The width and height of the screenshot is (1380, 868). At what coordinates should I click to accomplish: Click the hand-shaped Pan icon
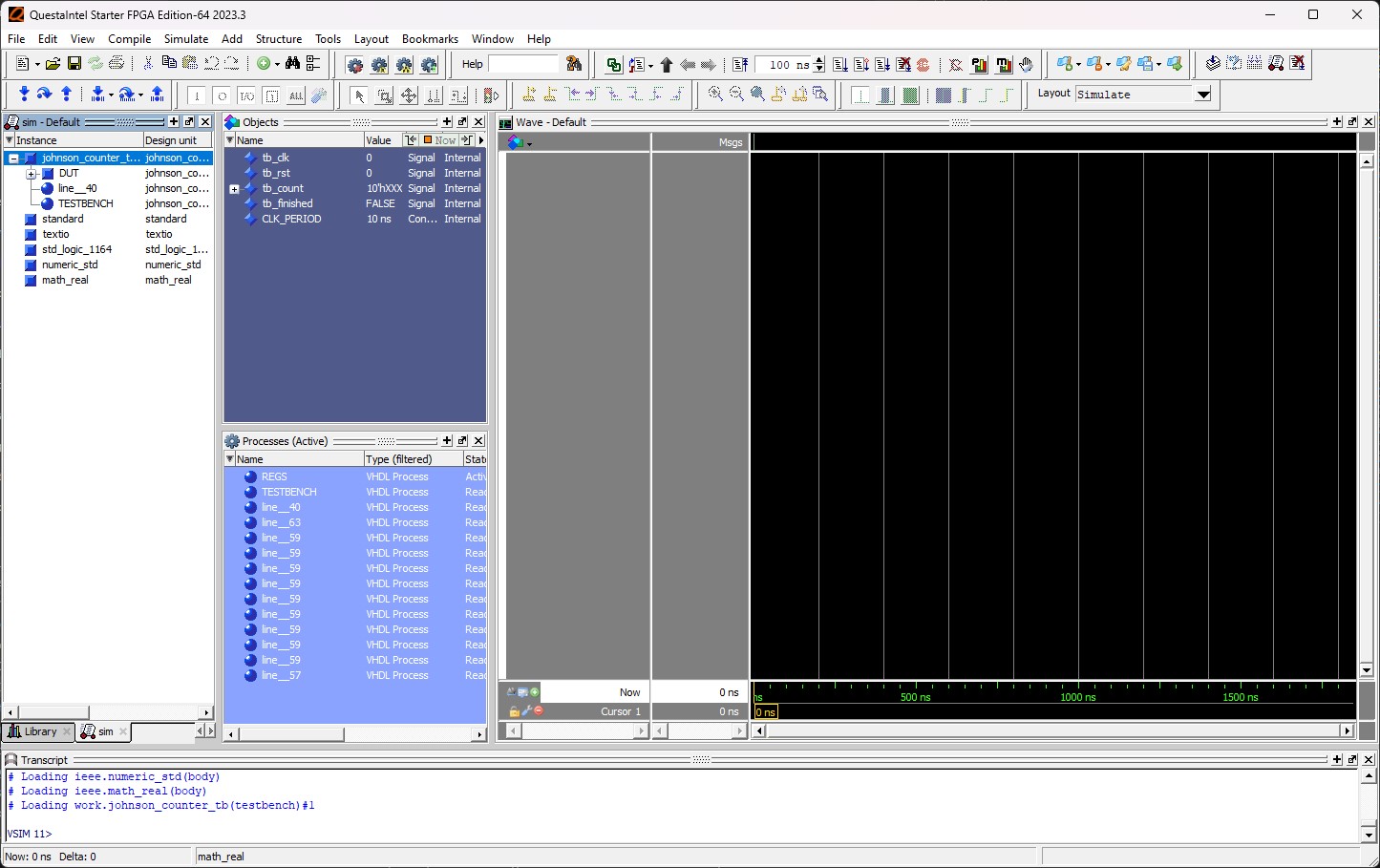(1026, 65)
